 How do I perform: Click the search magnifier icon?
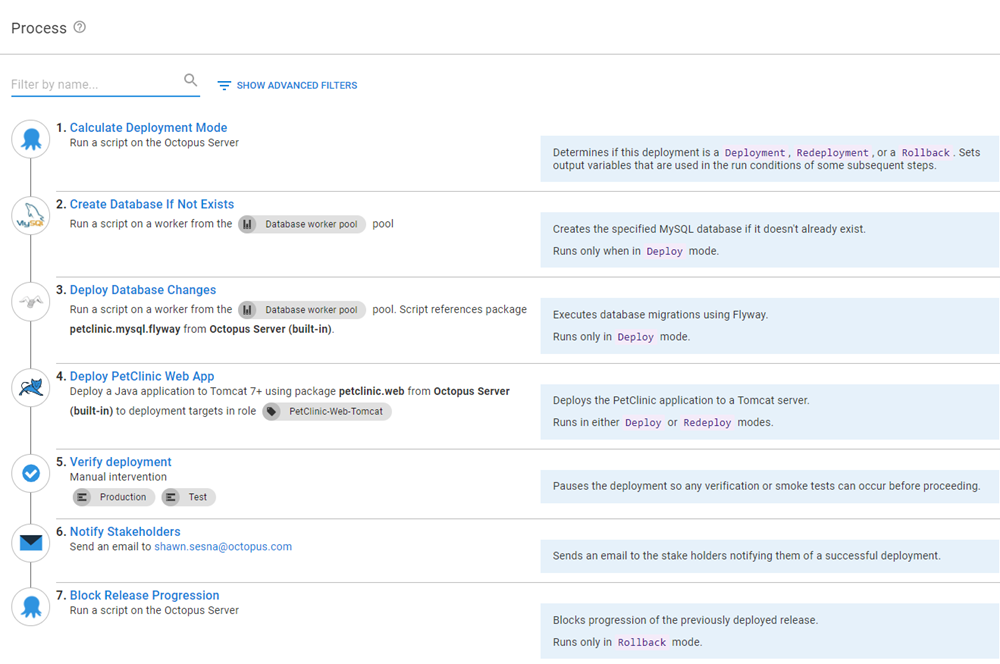[x=190, y=81]
